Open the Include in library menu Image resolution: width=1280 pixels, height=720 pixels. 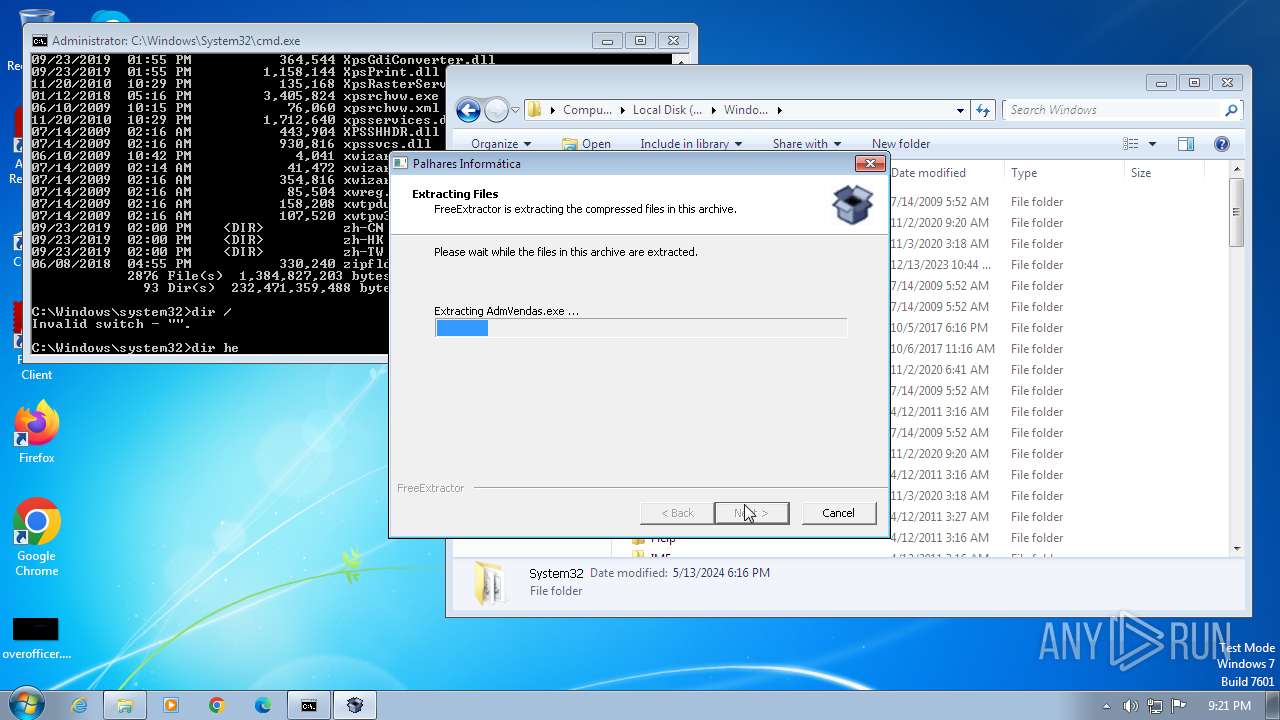(691, 144)
